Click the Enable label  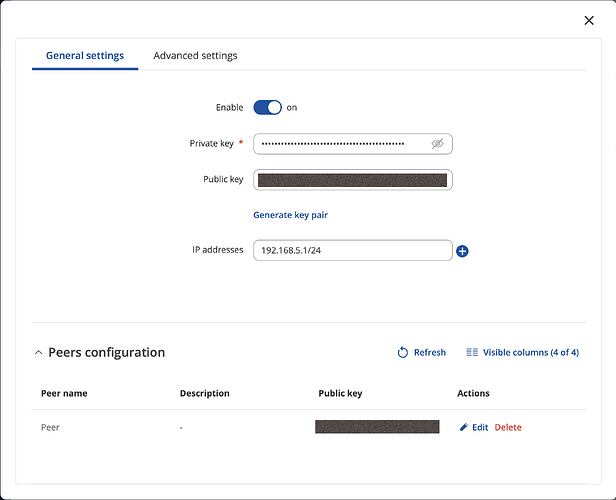tap(229, 107)
